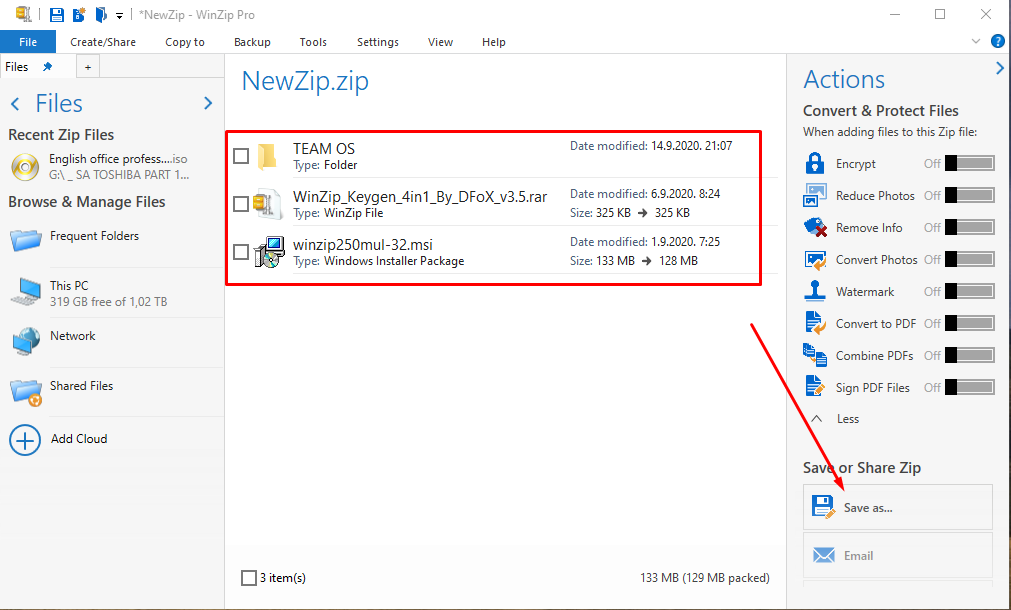
Task: Select winzip250mul-32.msi file name
Action: click(x=362, y=245)
